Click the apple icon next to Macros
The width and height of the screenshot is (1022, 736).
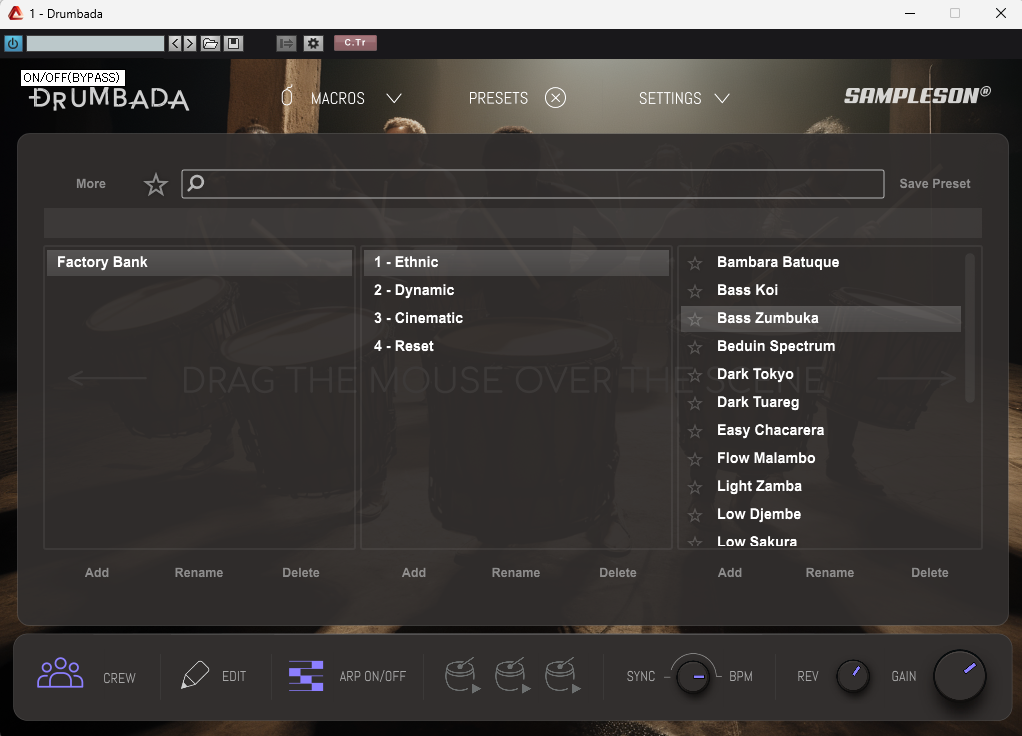[x=287, y=97]
